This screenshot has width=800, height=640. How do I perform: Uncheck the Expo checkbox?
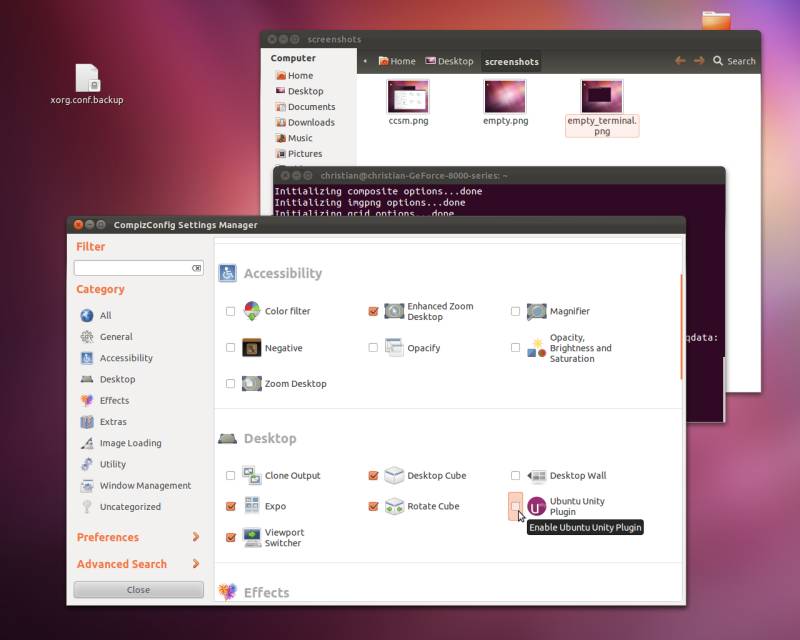(230, 506)
